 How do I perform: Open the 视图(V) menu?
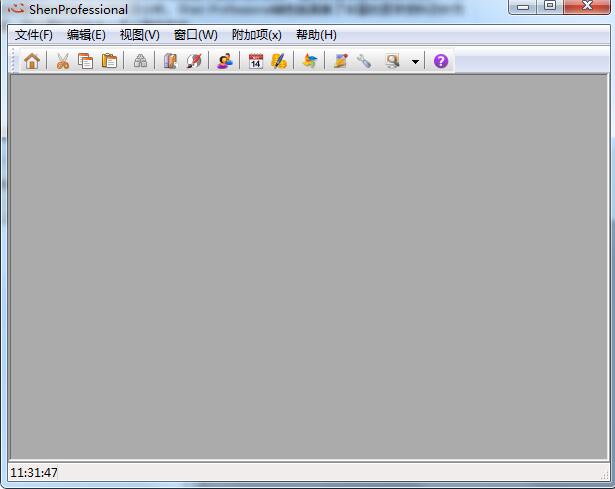point(139,35)
